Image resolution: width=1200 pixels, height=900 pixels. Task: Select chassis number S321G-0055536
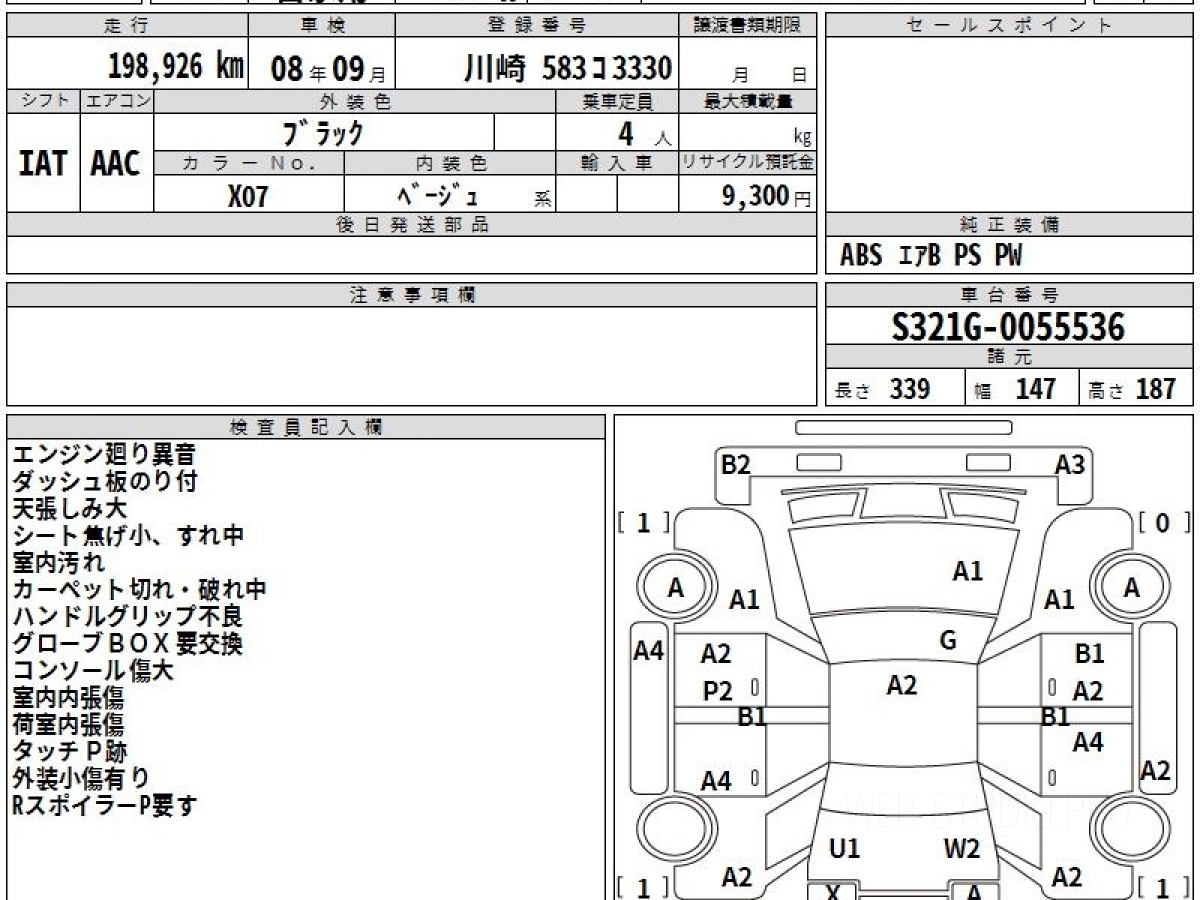click(x=1009, y=326)
